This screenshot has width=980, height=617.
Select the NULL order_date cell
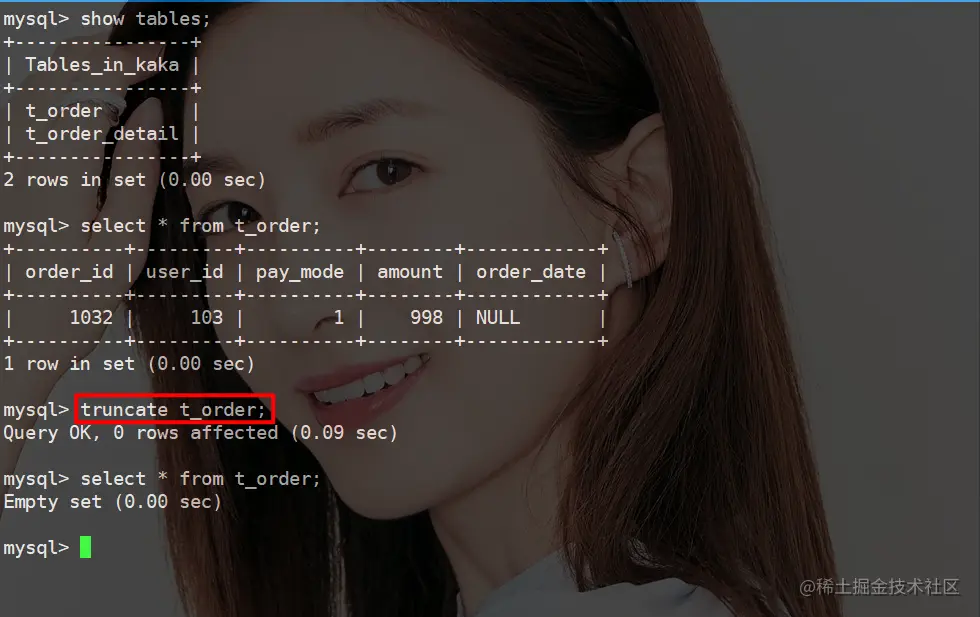(x=498, y=318)
